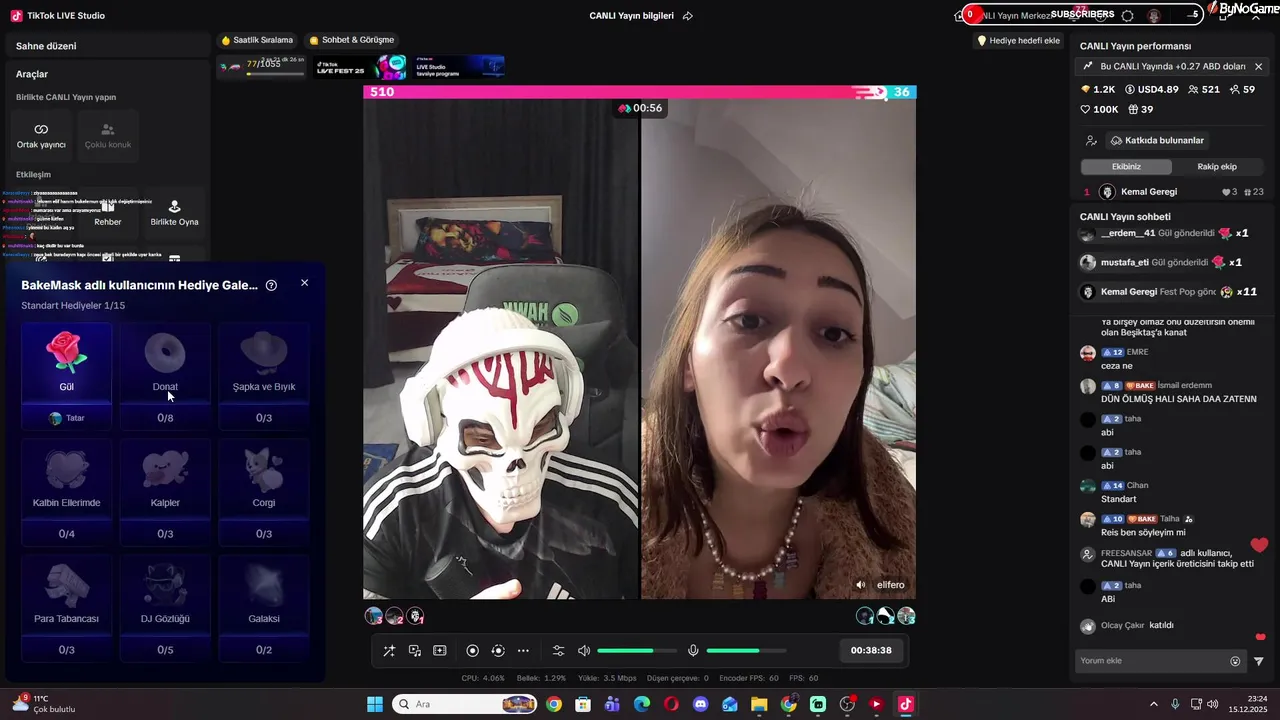1280x720 pixels.
Task: Select the Gül rose gift
Action: (67, 362)
